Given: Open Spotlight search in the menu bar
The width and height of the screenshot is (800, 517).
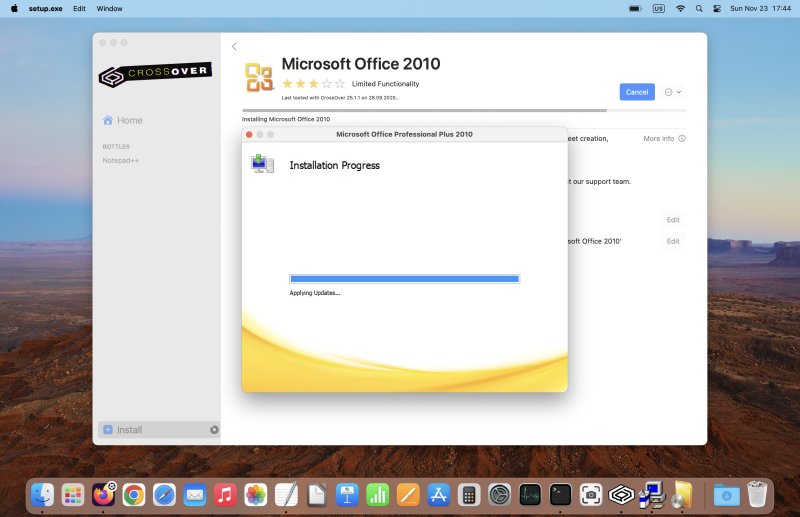Looking at the screenshot, I should point(699,8).
